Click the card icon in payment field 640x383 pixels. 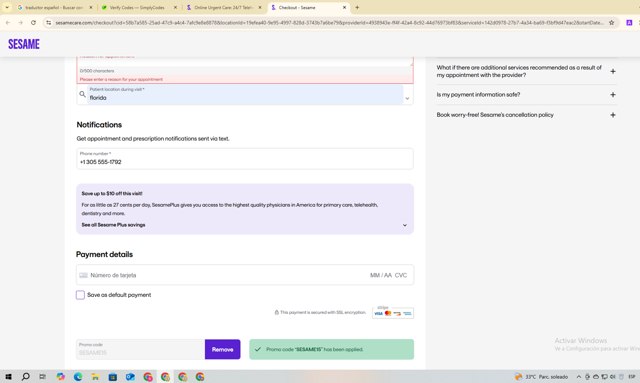(x=84, y=275)
